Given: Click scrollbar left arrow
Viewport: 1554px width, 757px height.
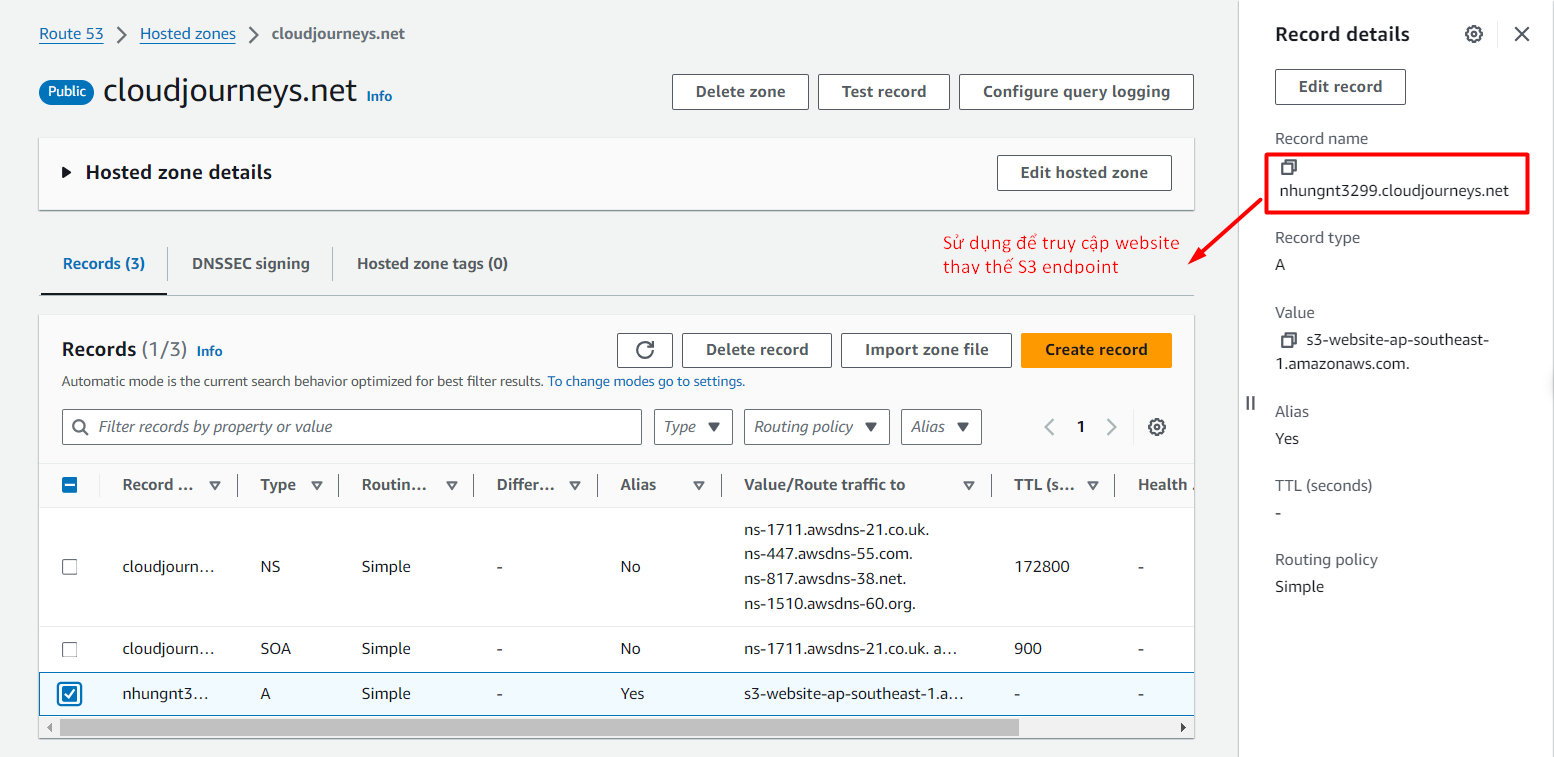Looking at the screenshot, I should click(49, 728).
